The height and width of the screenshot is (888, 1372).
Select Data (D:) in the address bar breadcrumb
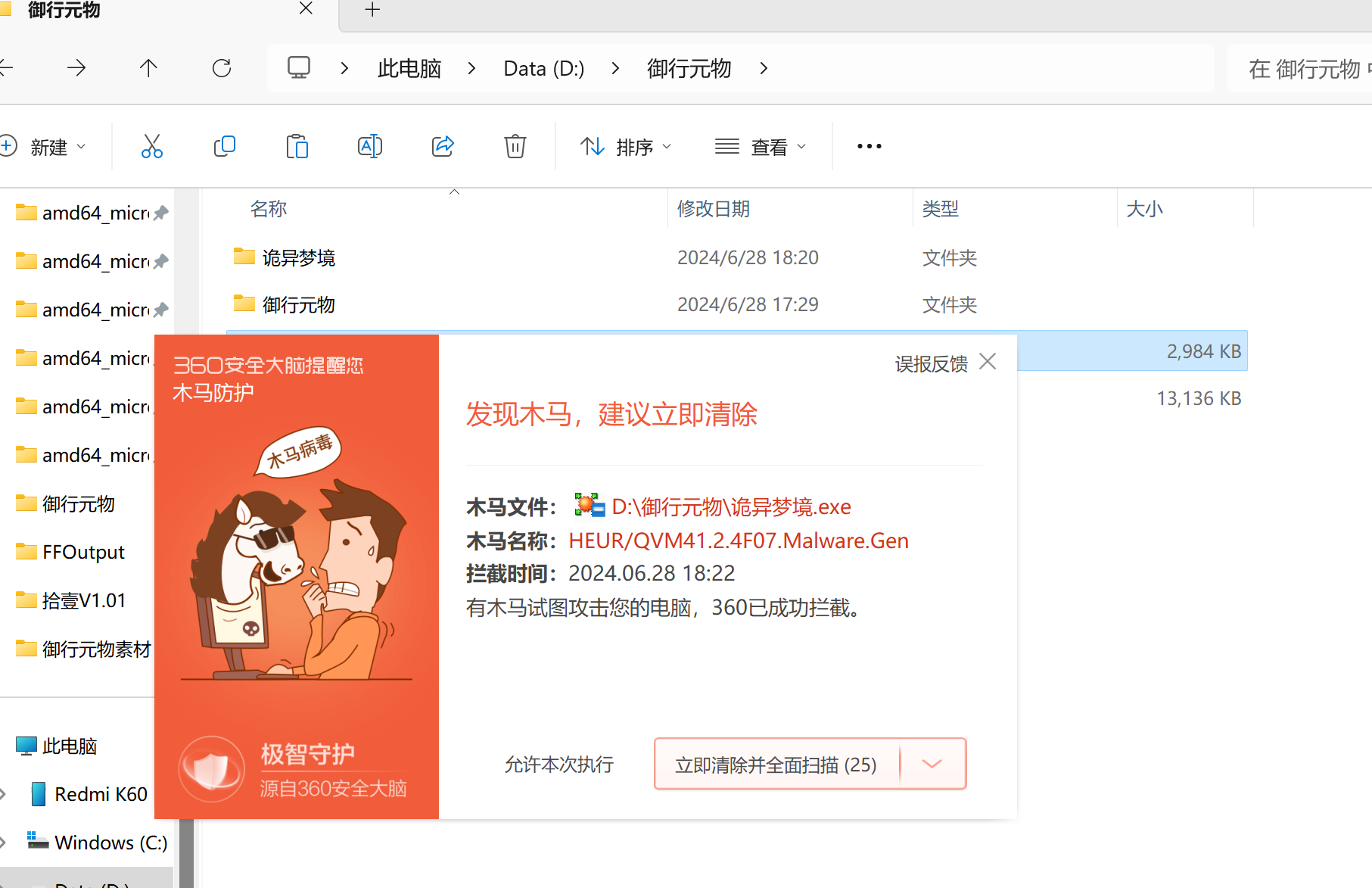coord(544,69)
